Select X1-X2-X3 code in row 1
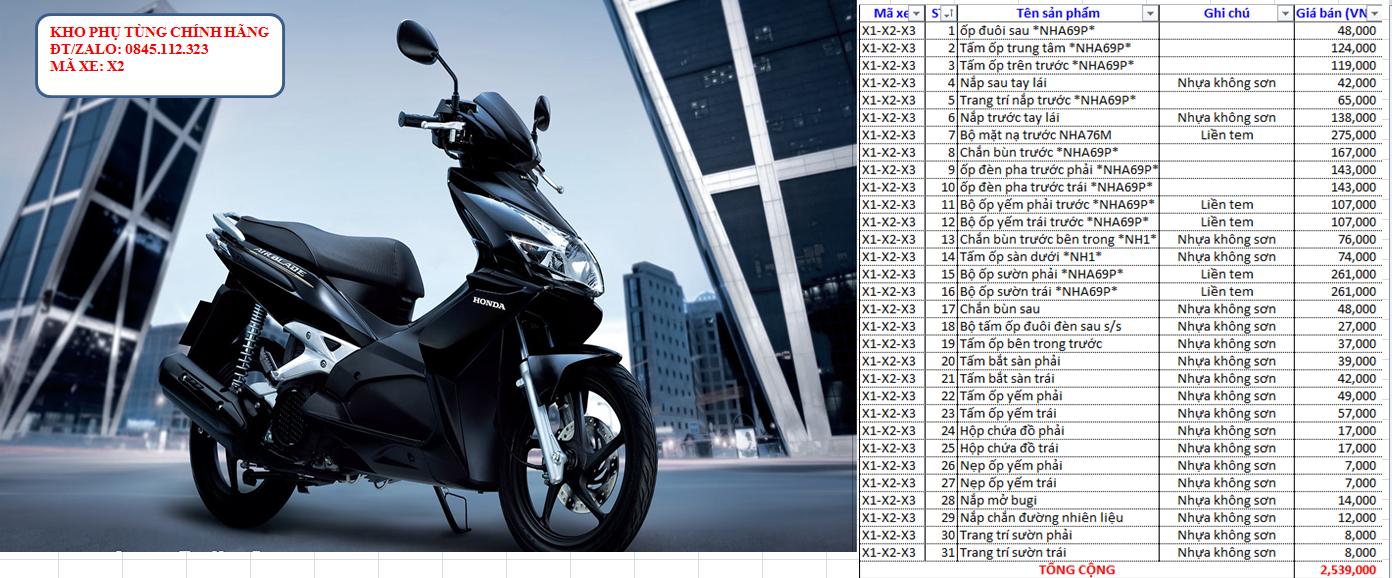The height and width of the screenshot is (578, 1392). tap(893, 31)
